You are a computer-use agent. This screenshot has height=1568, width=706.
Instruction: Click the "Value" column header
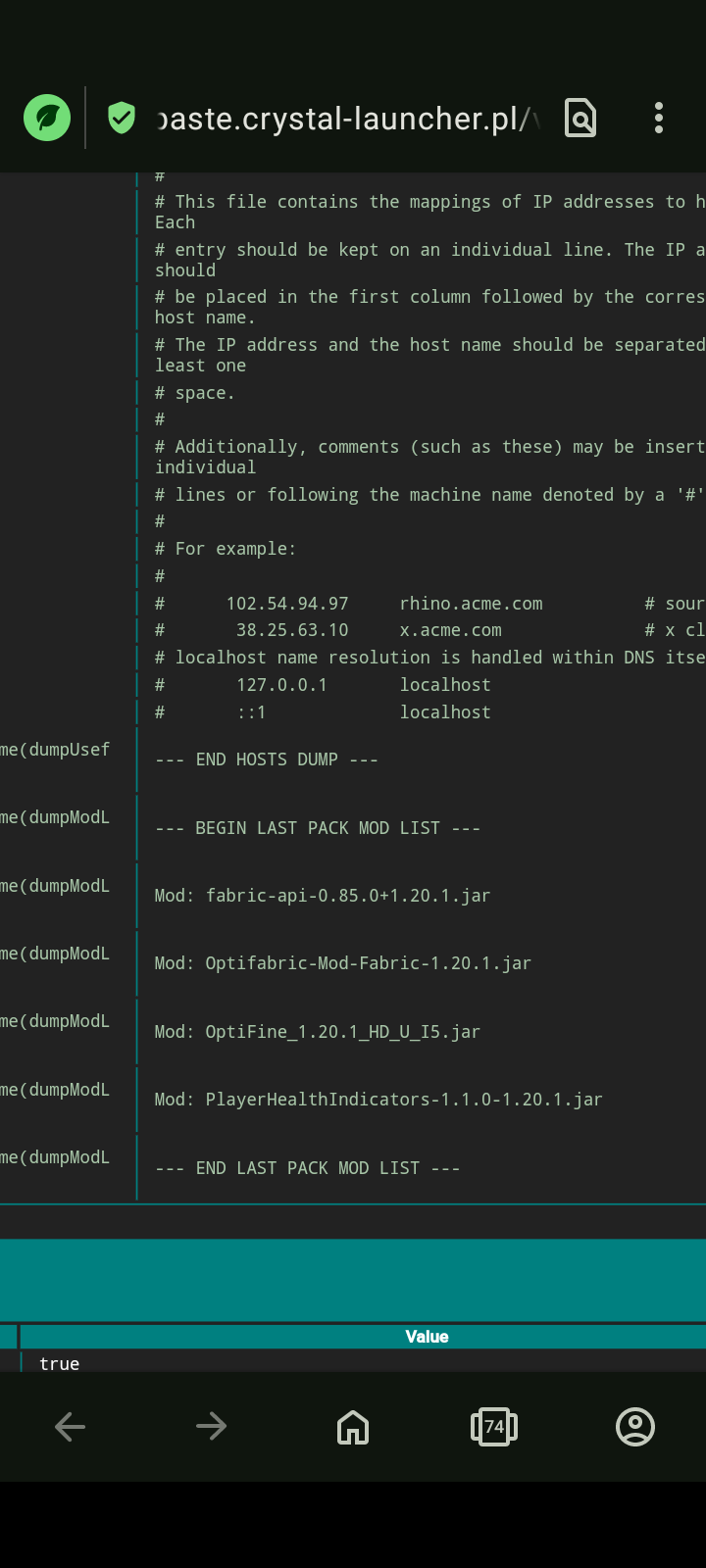click(x=427, y=1337)
